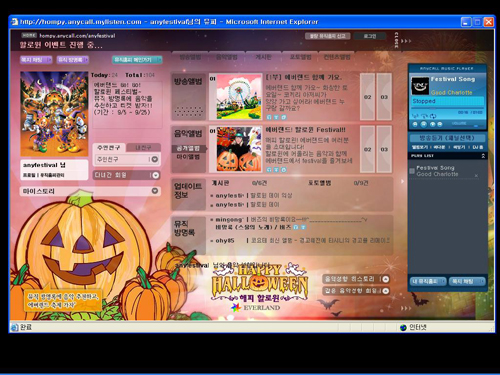Click second blue icon under broadcast album description
Image resolution: width=500 pixels, height=375 pixels.
click(276, 117)
